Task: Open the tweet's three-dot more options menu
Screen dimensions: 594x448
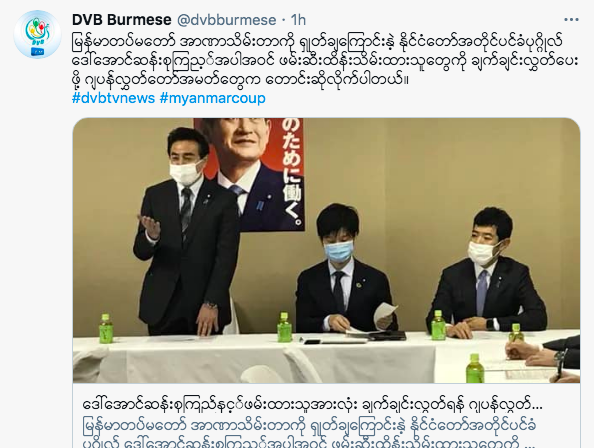Action: pyautogui.click(x=571, y=19)
